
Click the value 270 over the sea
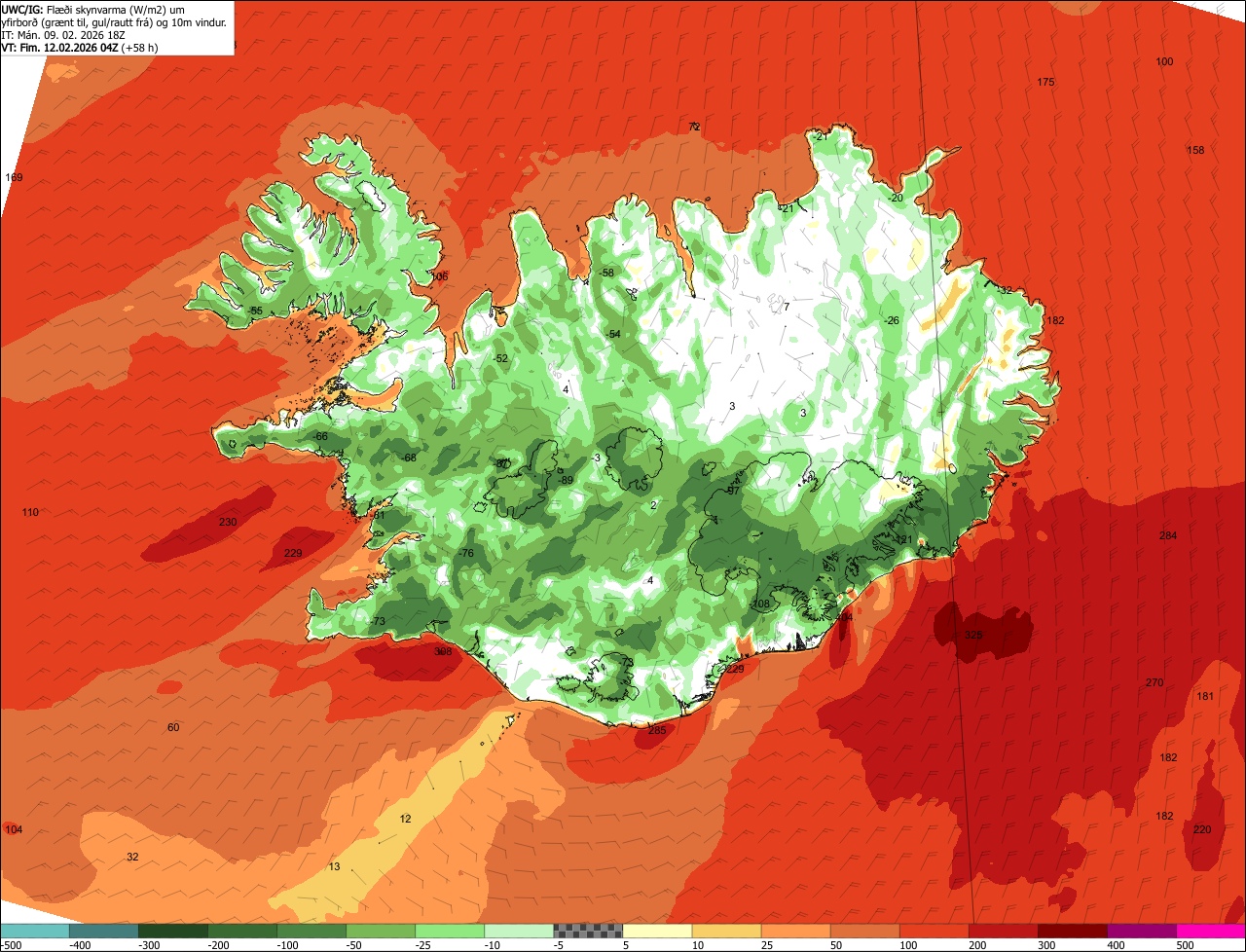pyautogui.click(x=1154, y=682)
